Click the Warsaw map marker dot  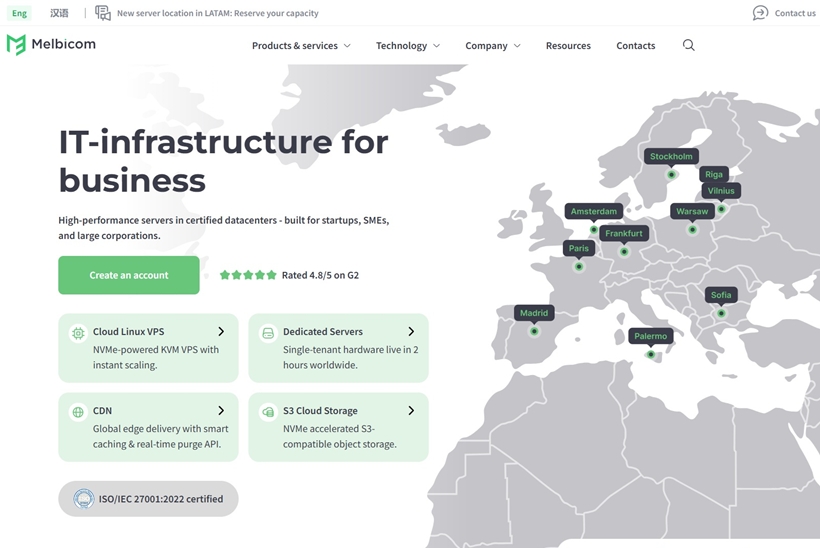click(x=692, y=230)
